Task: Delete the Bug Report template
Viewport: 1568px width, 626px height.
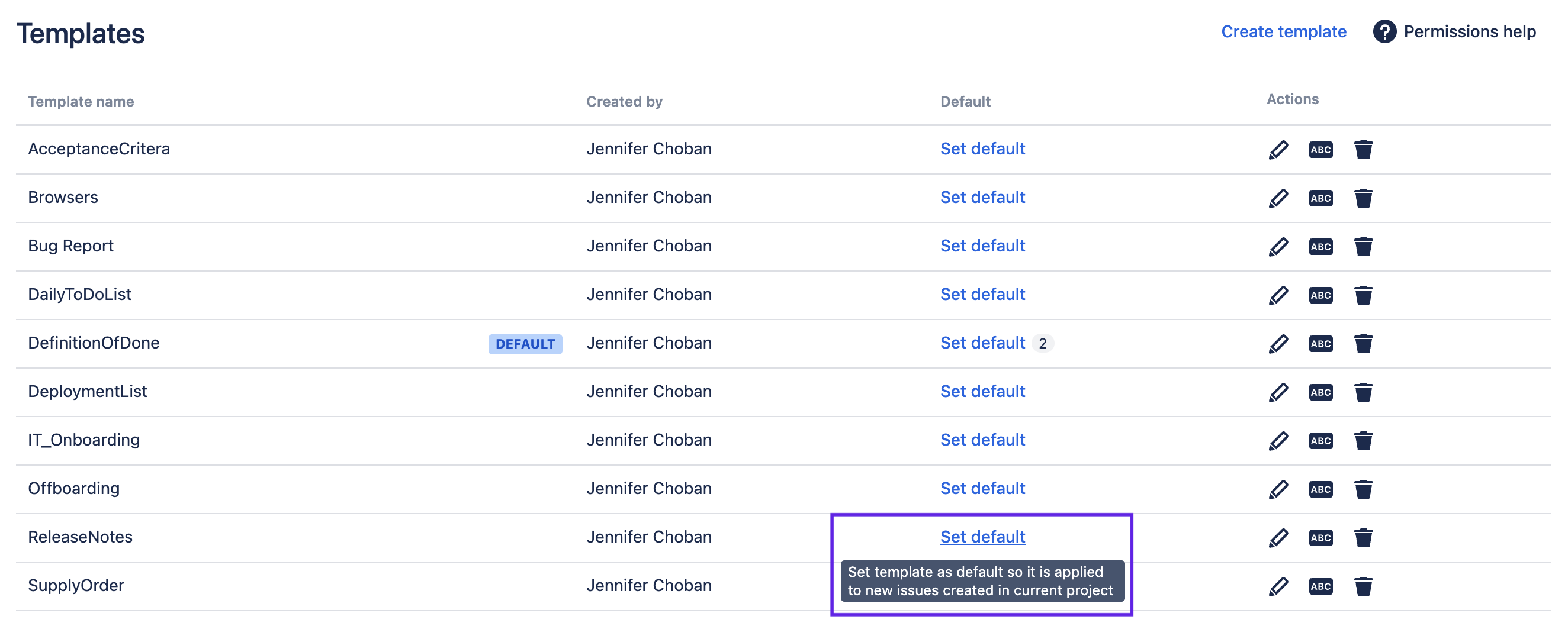Action: point(1363,247)
